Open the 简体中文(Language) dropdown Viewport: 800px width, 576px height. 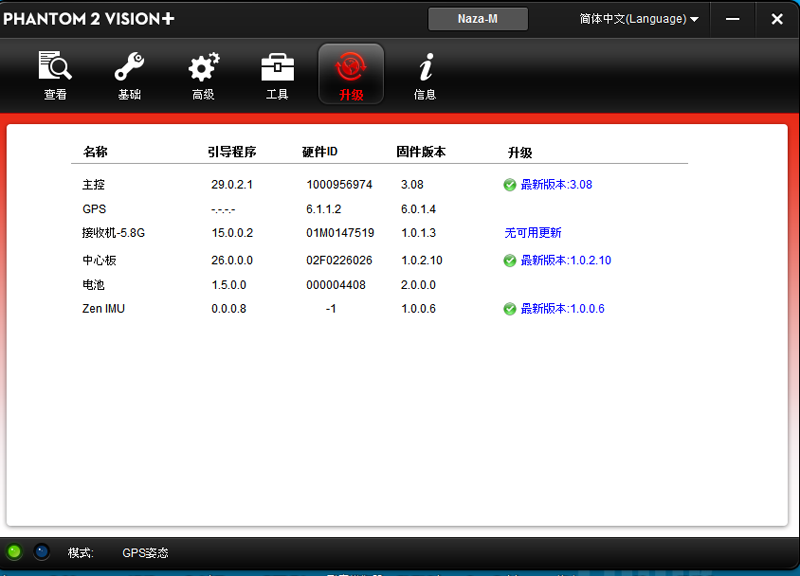[x=639, y=19]
